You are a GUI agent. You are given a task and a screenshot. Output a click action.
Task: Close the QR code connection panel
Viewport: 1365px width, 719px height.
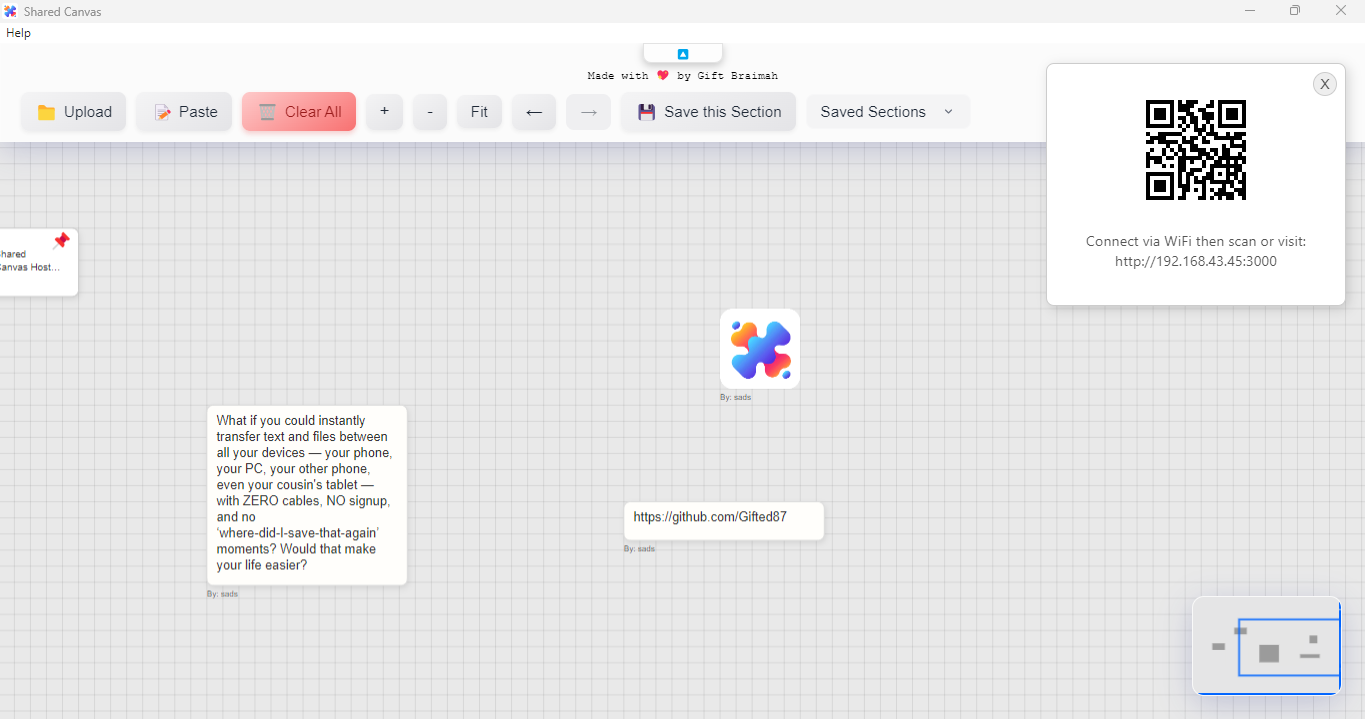pyautogui.click(x=1325, y=84)
